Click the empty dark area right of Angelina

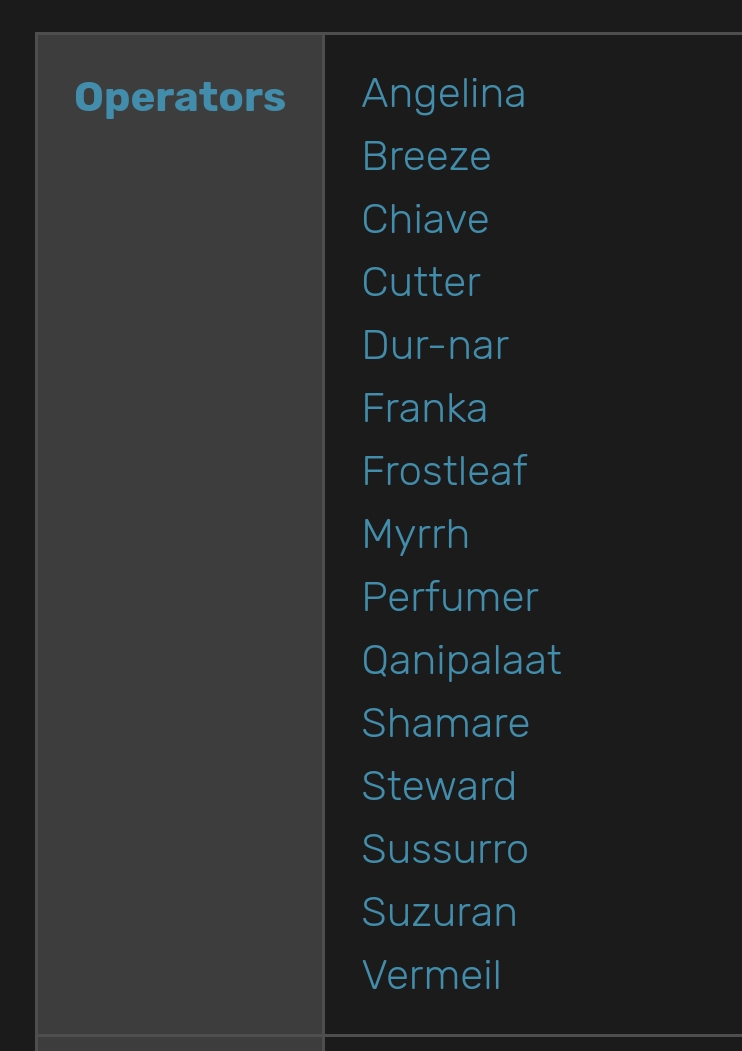(633, 94)
